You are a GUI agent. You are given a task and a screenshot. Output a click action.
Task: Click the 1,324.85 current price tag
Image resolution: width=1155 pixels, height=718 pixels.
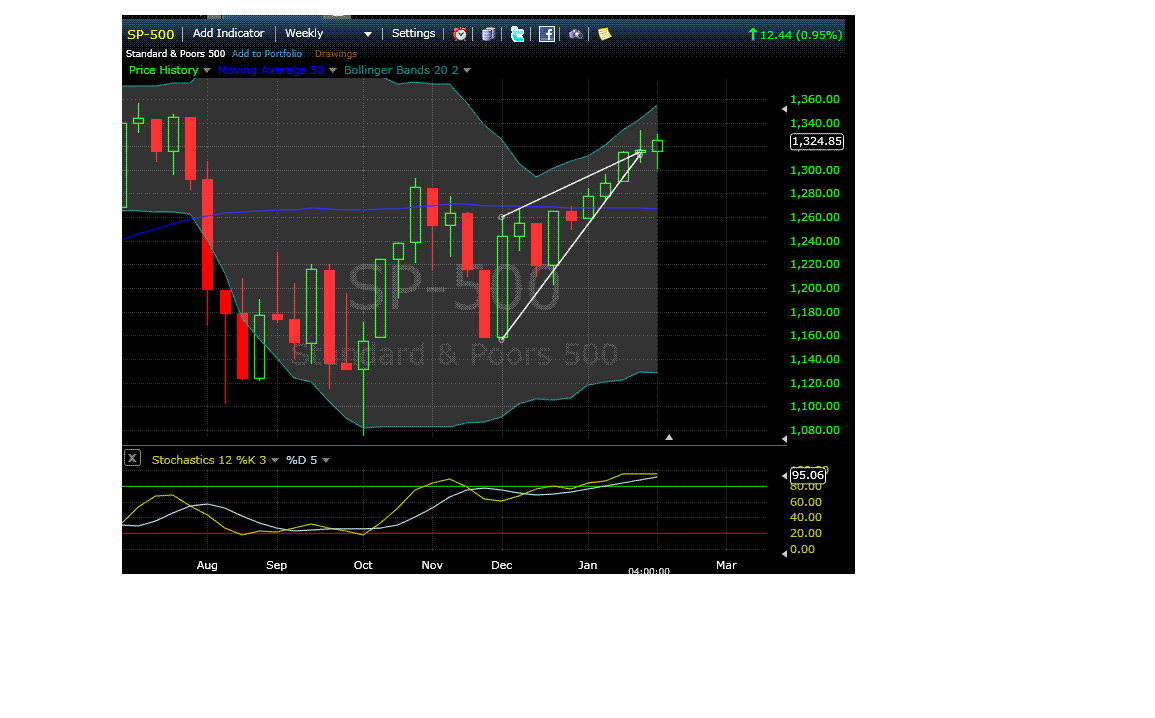817,141
